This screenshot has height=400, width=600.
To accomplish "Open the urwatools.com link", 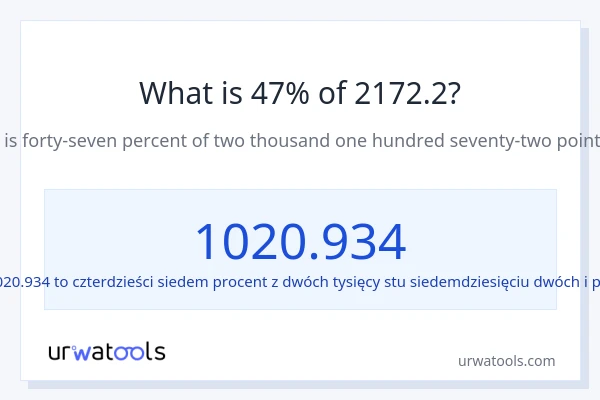I will (x=506, y=361).
